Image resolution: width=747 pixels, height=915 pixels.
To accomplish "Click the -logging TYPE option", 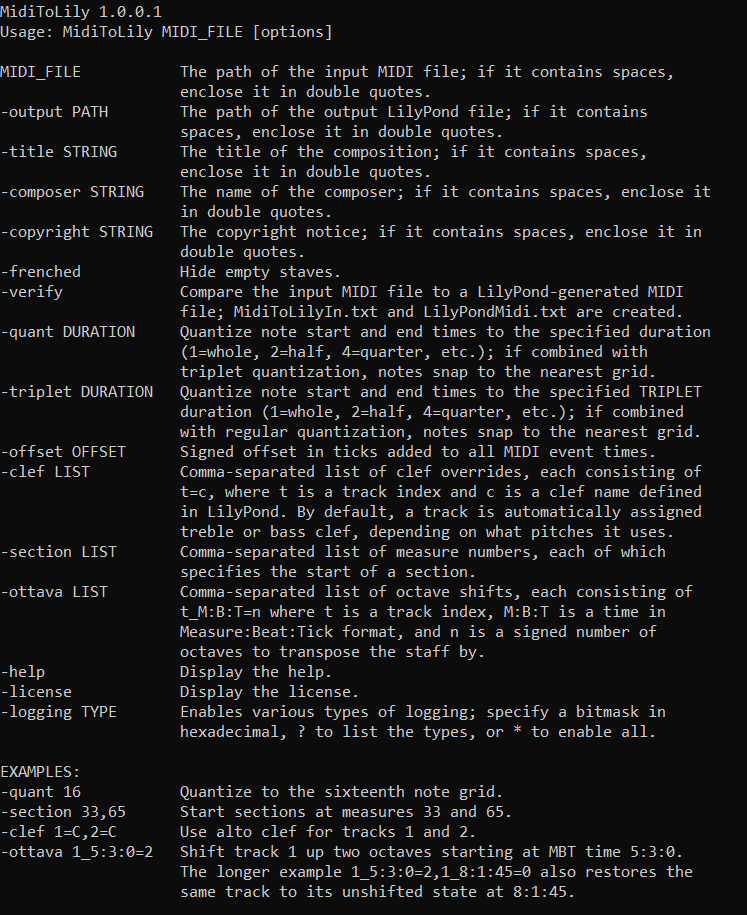I will click(x=59, y=711).
